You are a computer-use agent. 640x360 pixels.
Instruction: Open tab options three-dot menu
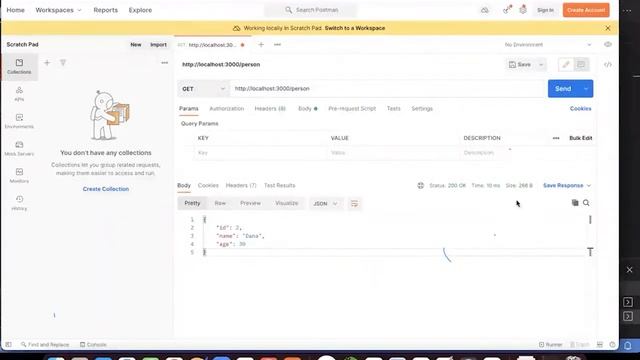277,44
